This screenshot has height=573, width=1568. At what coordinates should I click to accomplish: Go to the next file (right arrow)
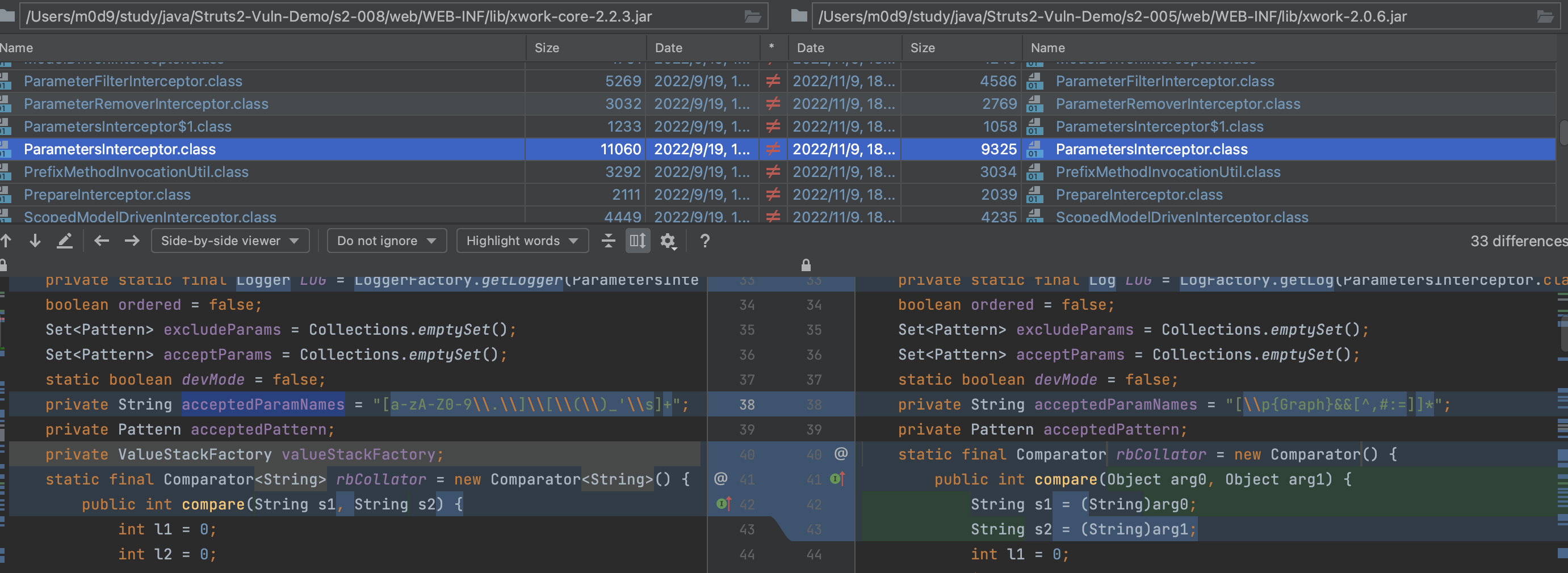coord(132,241)
